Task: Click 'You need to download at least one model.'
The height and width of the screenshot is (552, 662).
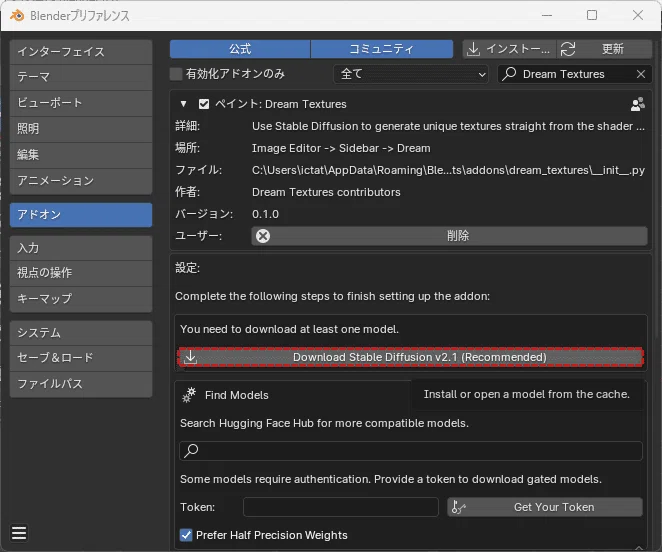Action: click(289, 329)
